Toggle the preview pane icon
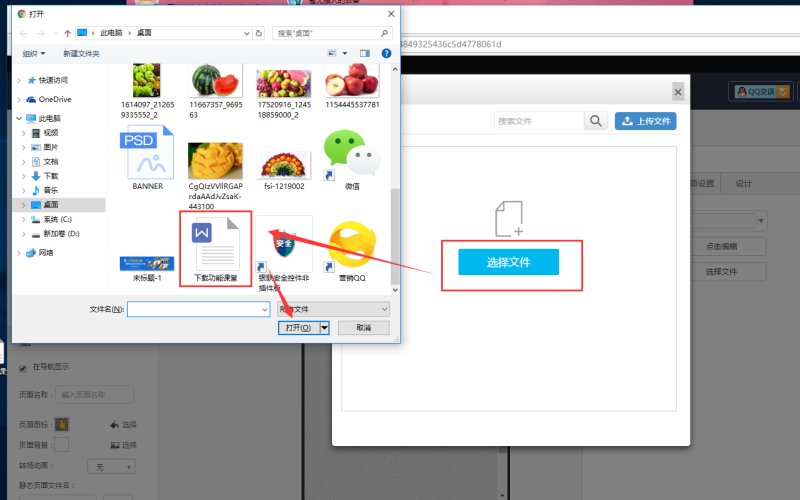Screen dimensions: 800x500 [365, 53]
